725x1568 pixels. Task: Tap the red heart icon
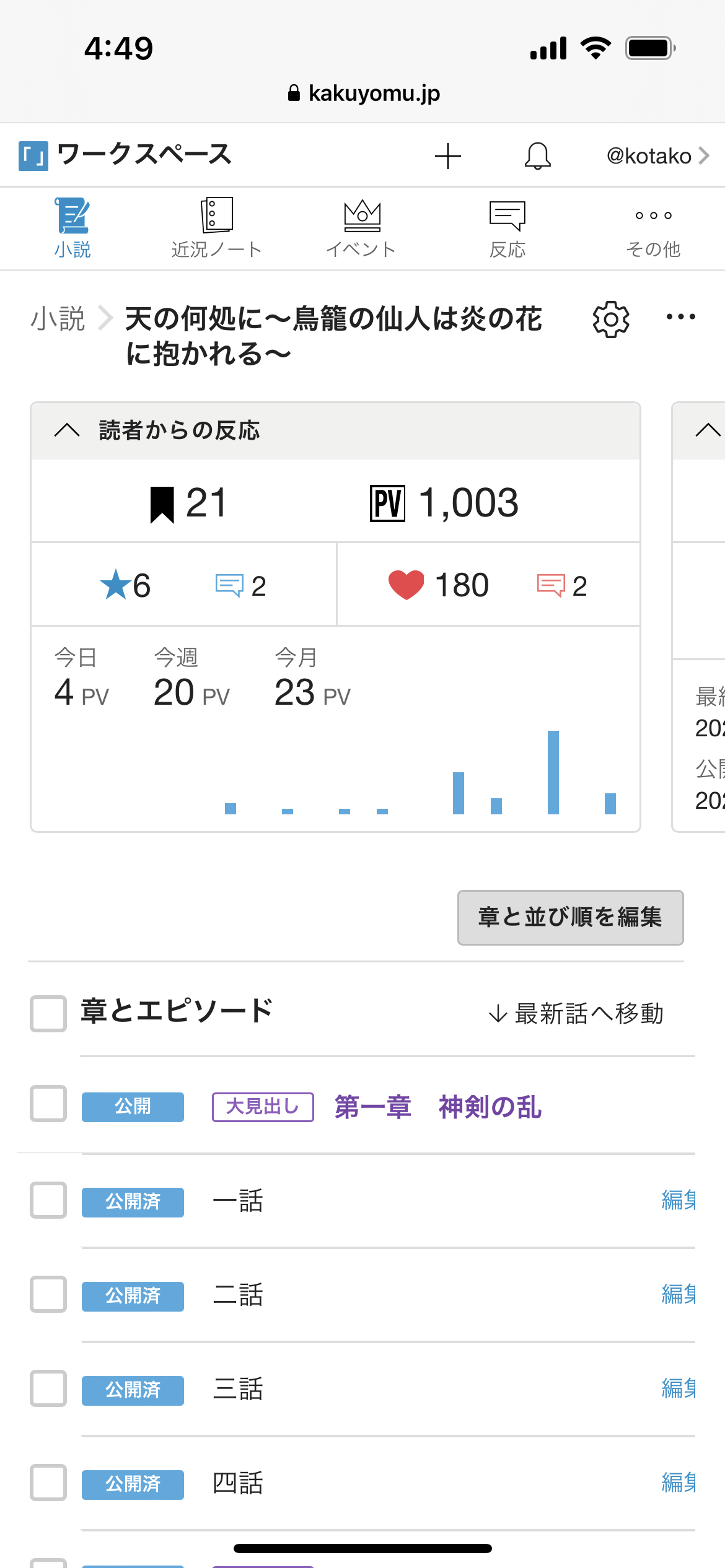pyautogui.click(x=406, y=585)
